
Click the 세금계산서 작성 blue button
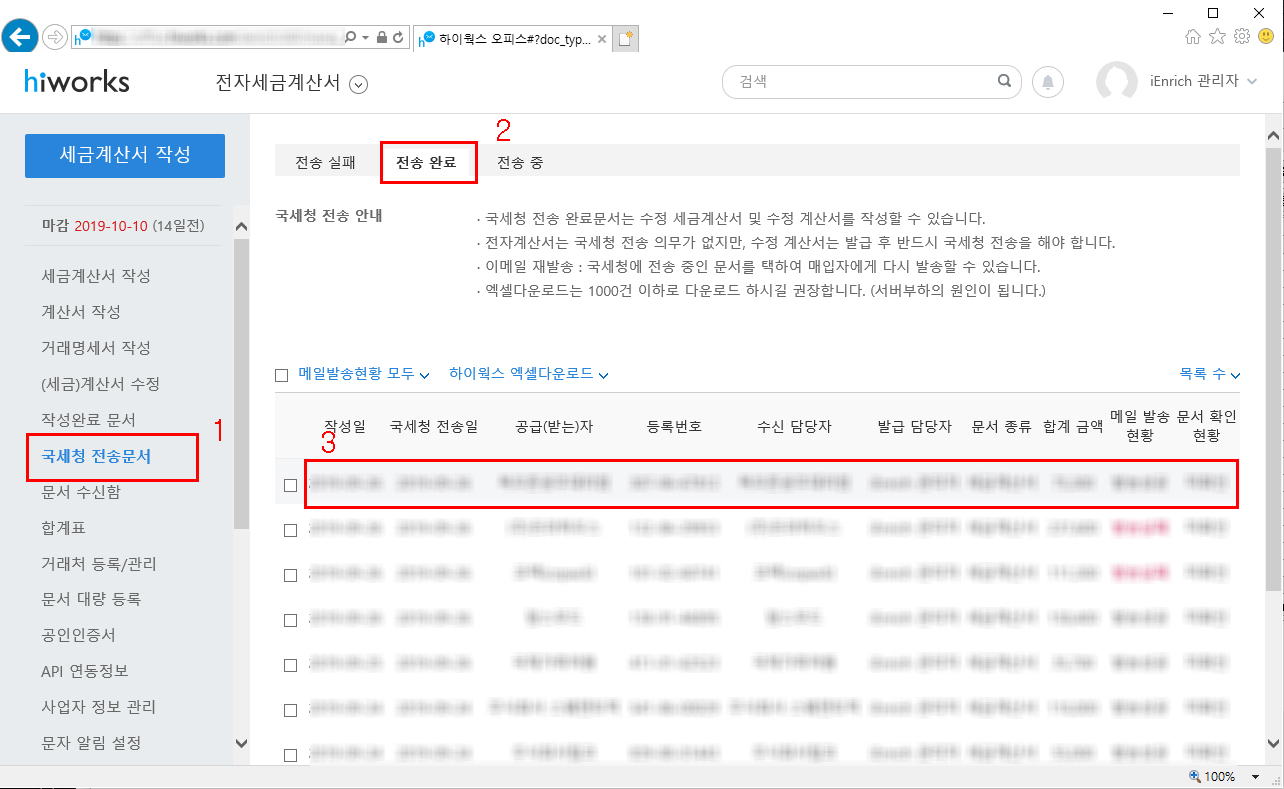(x=125, y=155)
